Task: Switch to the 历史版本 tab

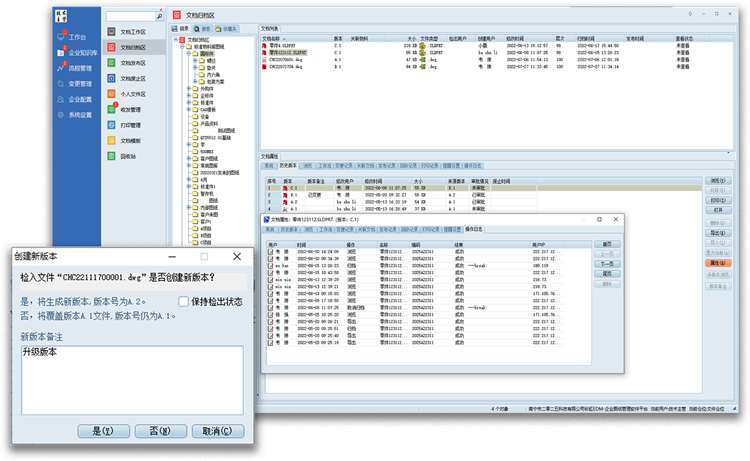Action: pos(288,165)
